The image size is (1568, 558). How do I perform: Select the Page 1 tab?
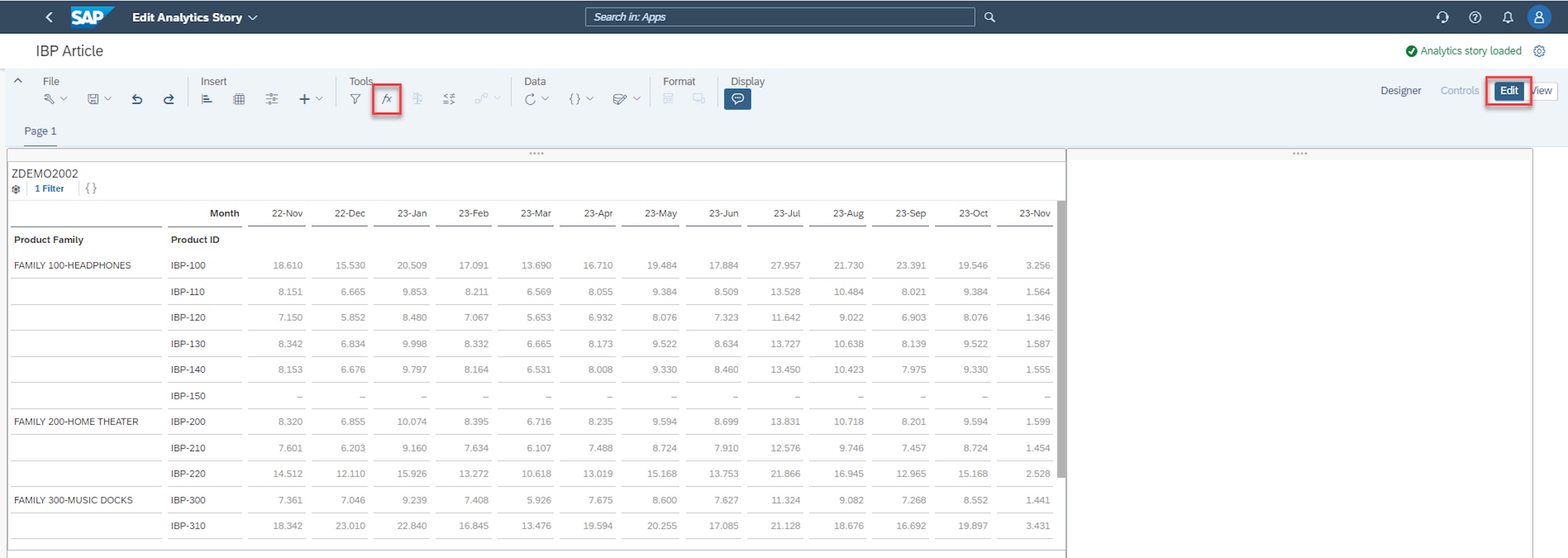tap(40, 130)
